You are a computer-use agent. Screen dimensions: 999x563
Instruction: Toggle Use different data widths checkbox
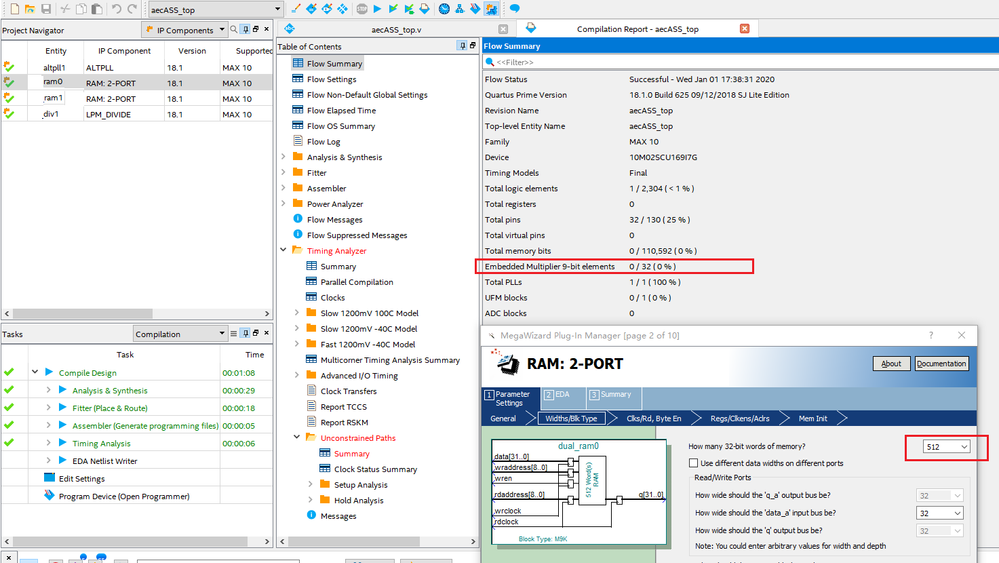click(693, 463)
